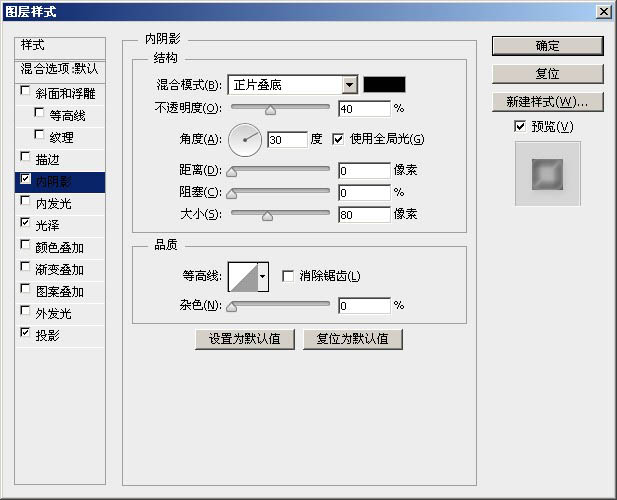Click the 复位为默认值 button

pos(353,339)
